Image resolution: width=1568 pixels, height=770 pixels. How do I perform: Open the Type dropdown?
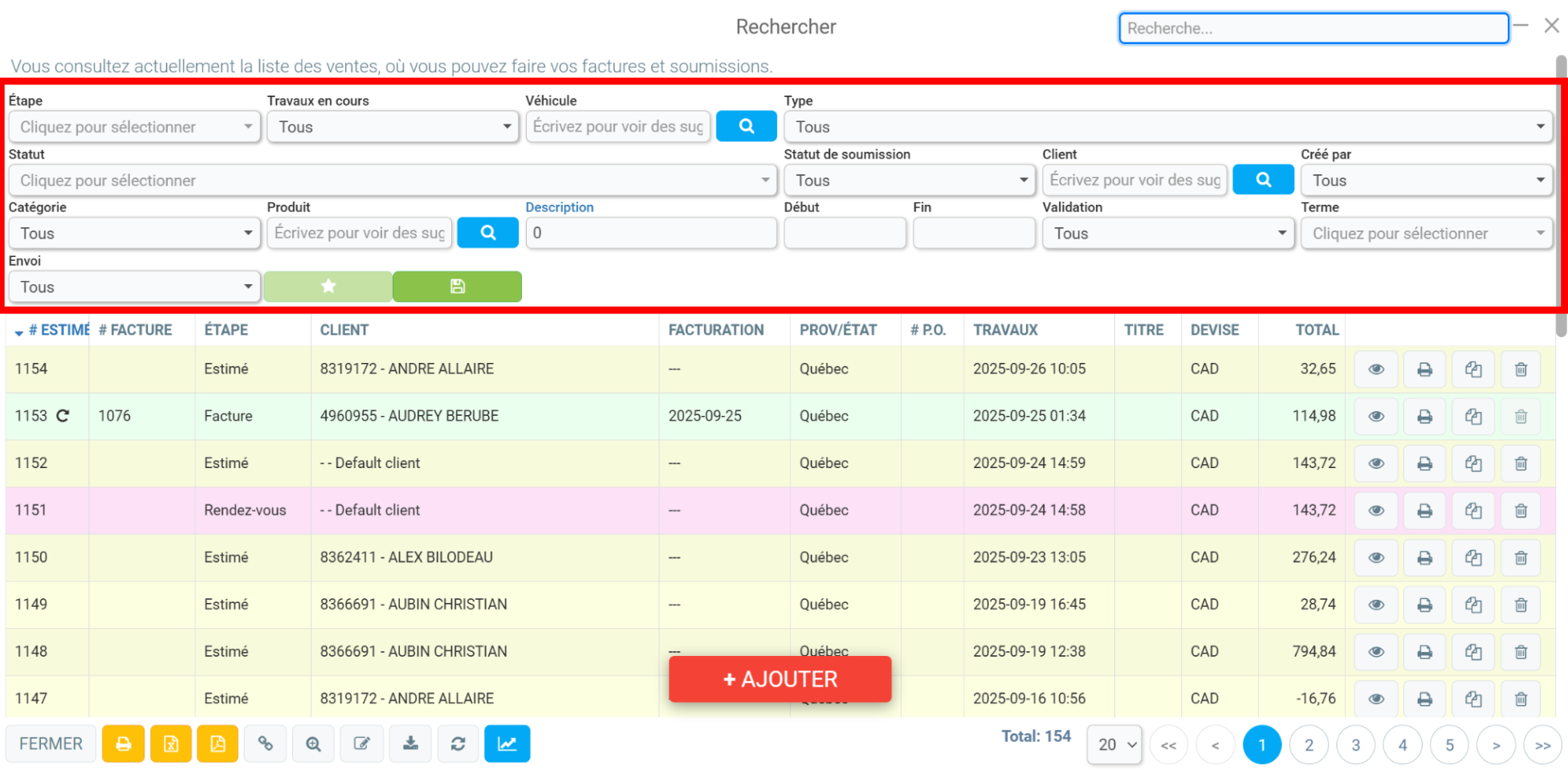pos(1168,127)
